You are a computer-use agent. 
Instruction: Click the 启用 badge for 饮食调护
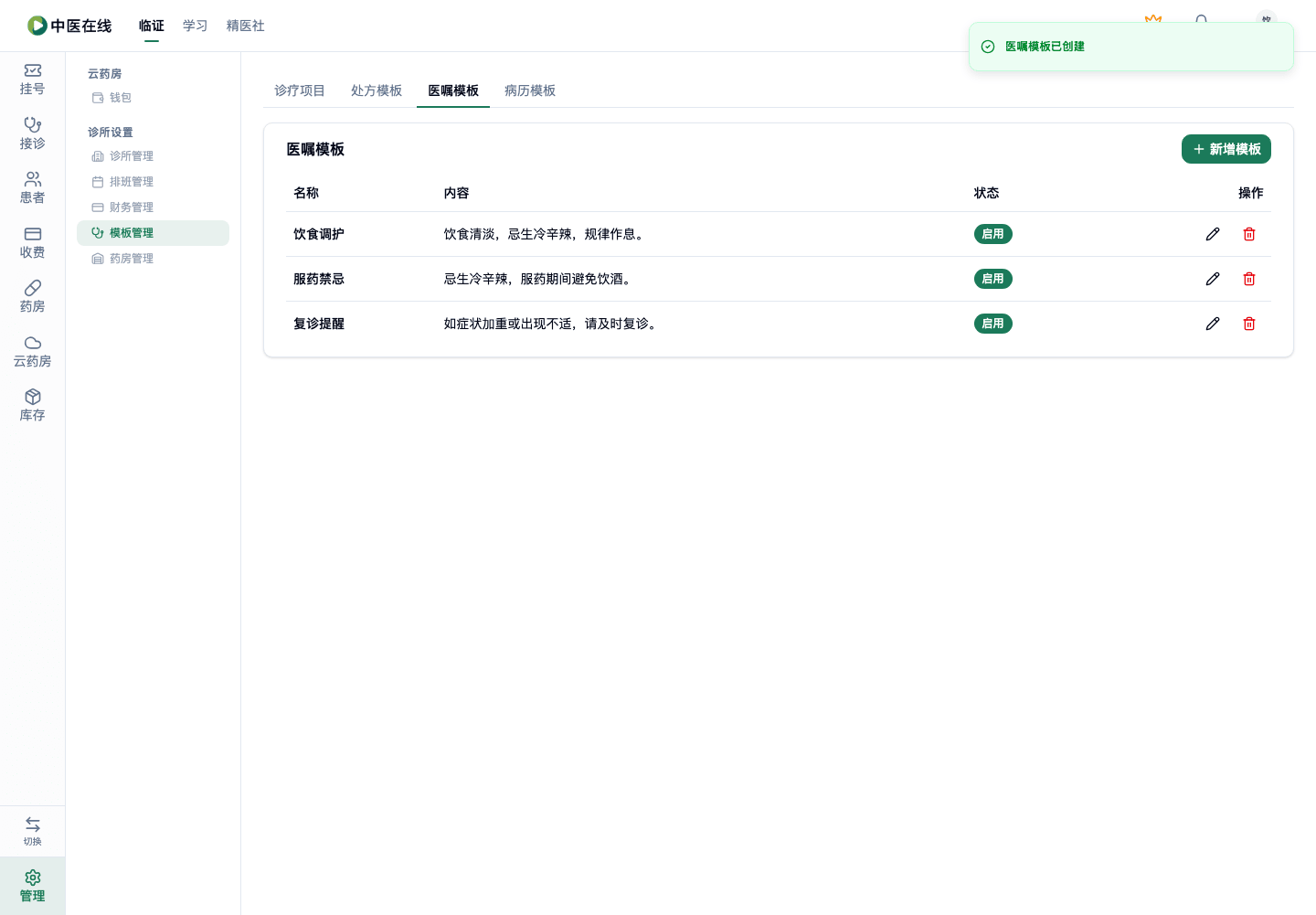point(993,234)
